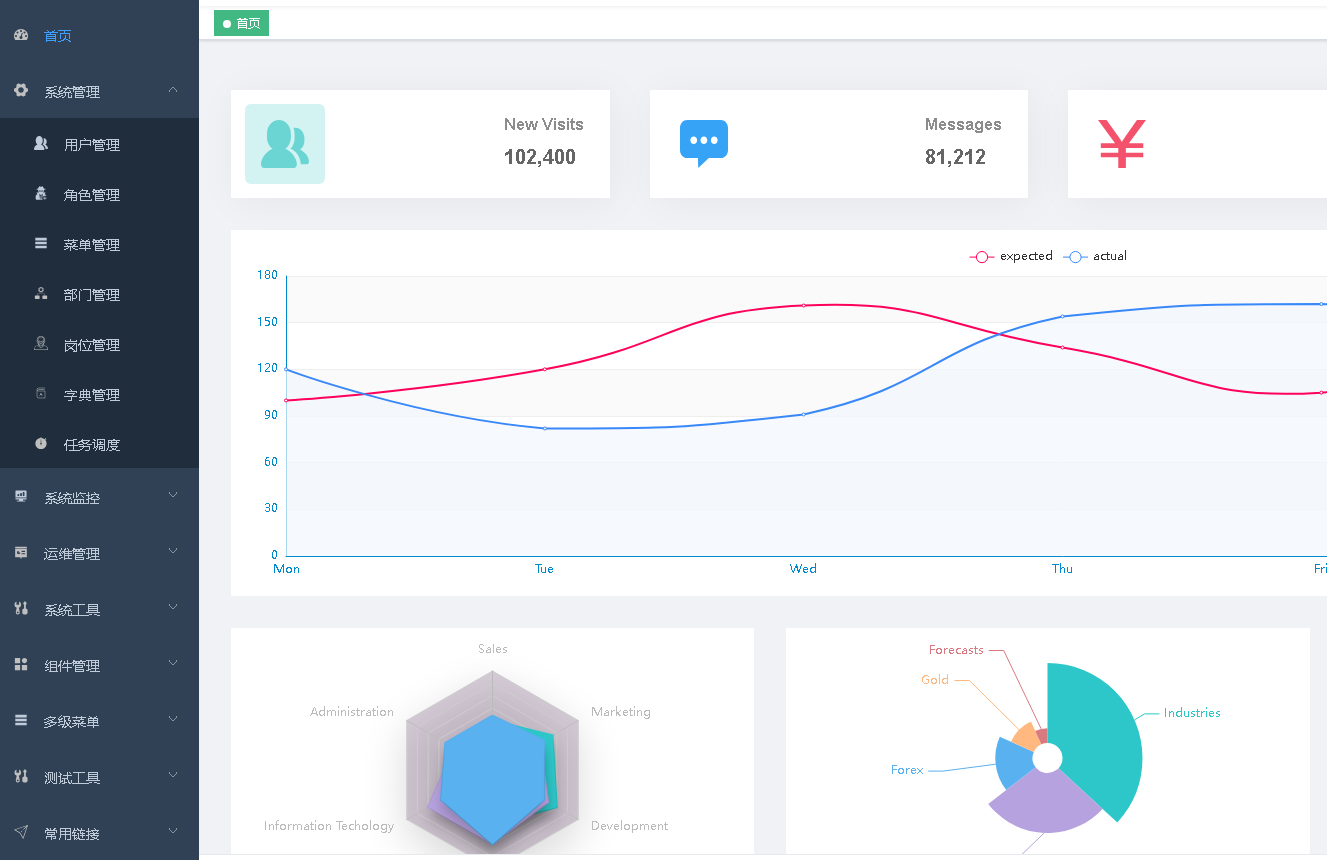Image resolution: width=1327 pixels, height=860 pixels.
Task: Click the dictionary icon beside 字典管理
Action: (41, 393)
